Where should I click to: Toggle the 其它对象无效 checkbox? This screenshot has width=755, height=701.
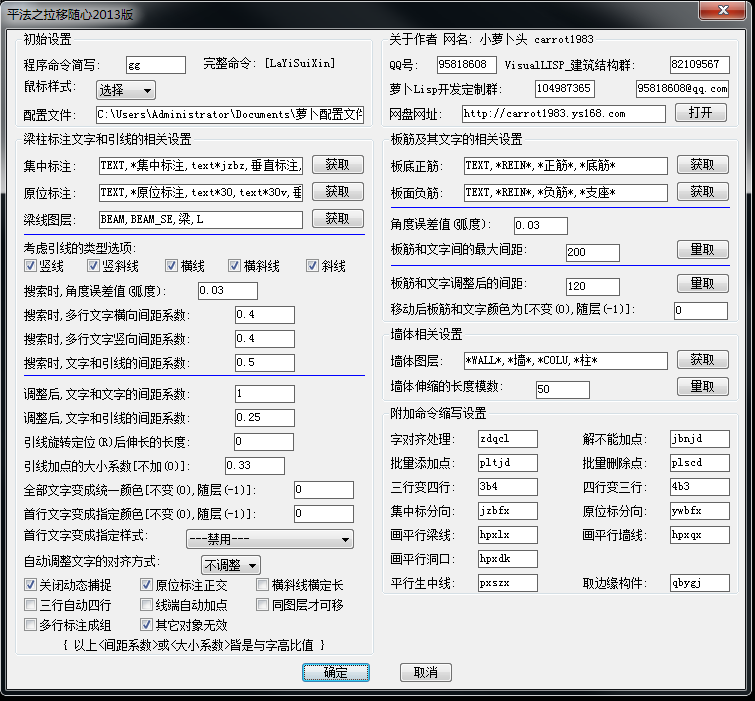147,625
